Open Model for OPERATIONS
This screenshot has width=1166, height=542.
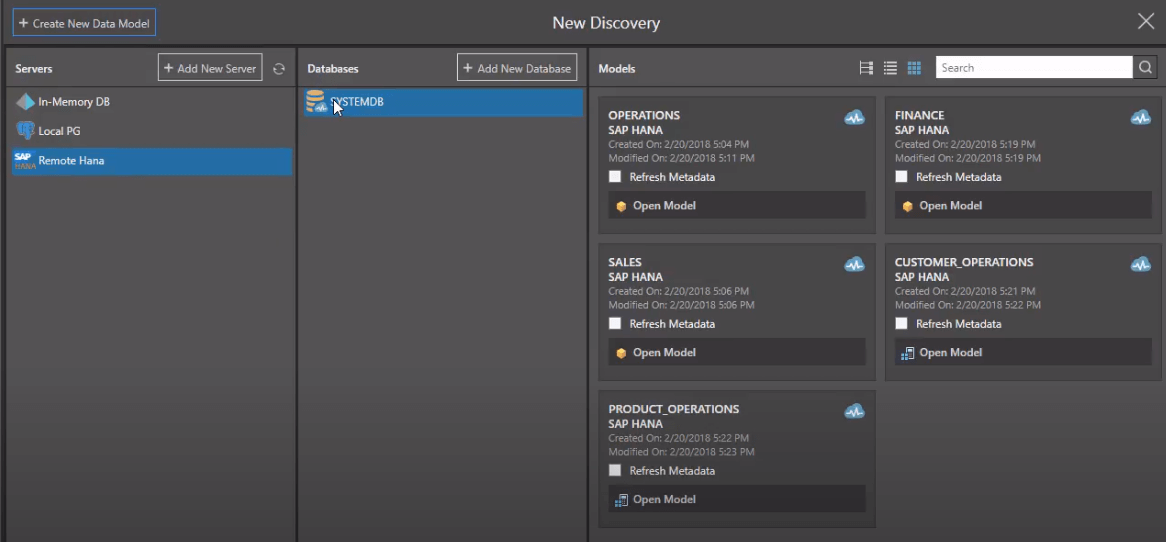[736, 205]
